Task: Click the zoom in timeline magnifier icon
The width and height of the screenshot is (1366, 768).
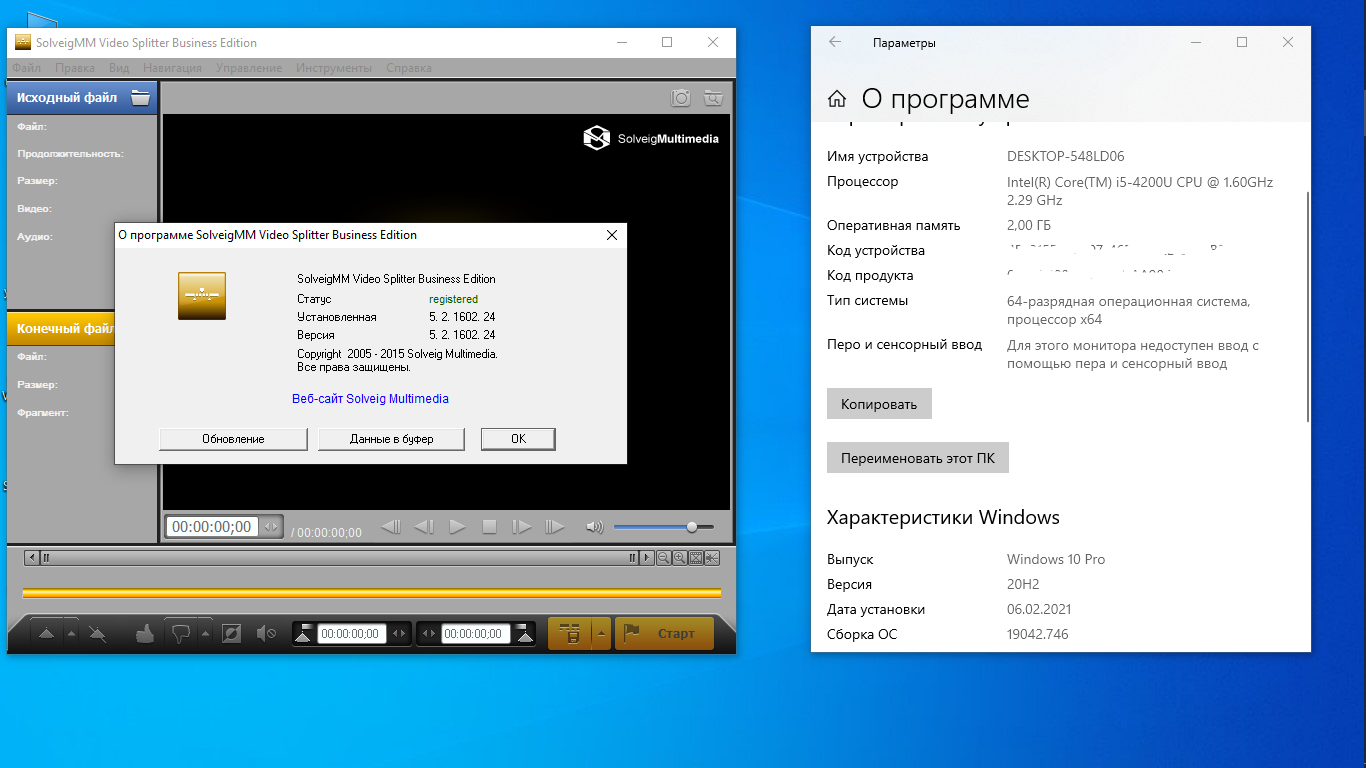Action: coord(680,558)
